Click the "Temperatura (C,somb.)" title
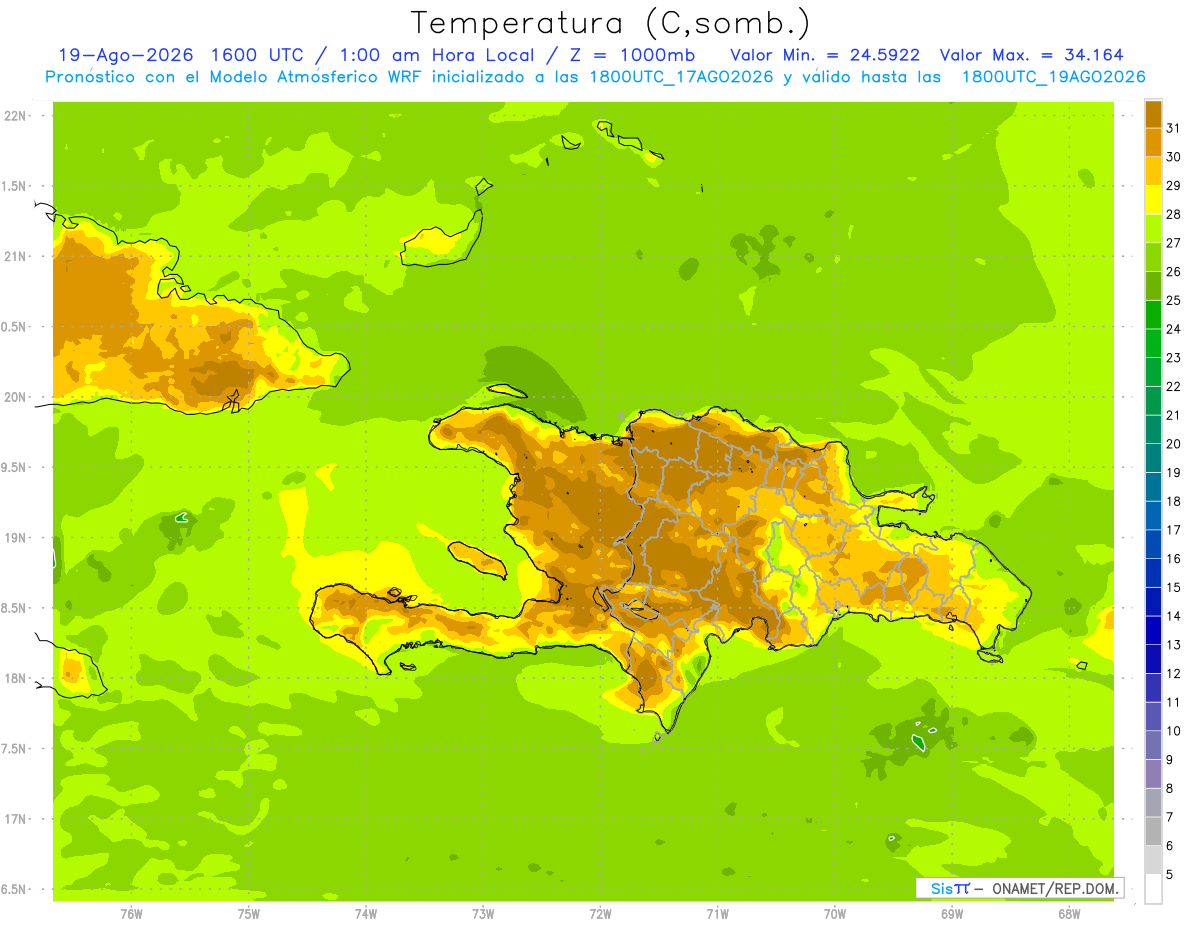Viewport: 1200px width, 927px height. click(x=610, y=24)
